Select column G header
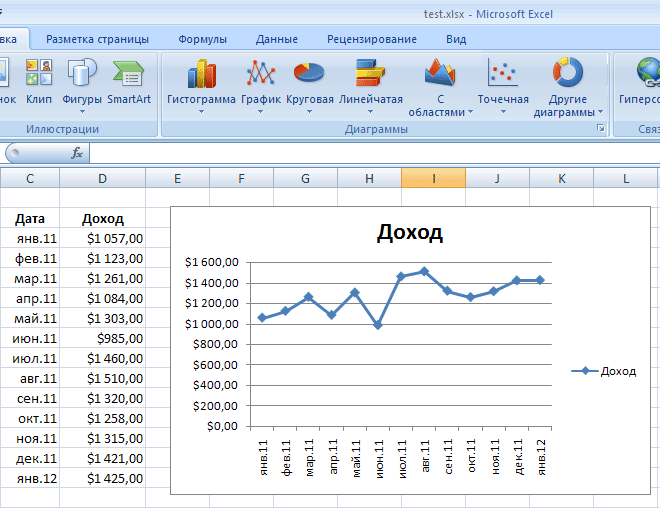Screen dimensions: 660x508 [305, 178]
